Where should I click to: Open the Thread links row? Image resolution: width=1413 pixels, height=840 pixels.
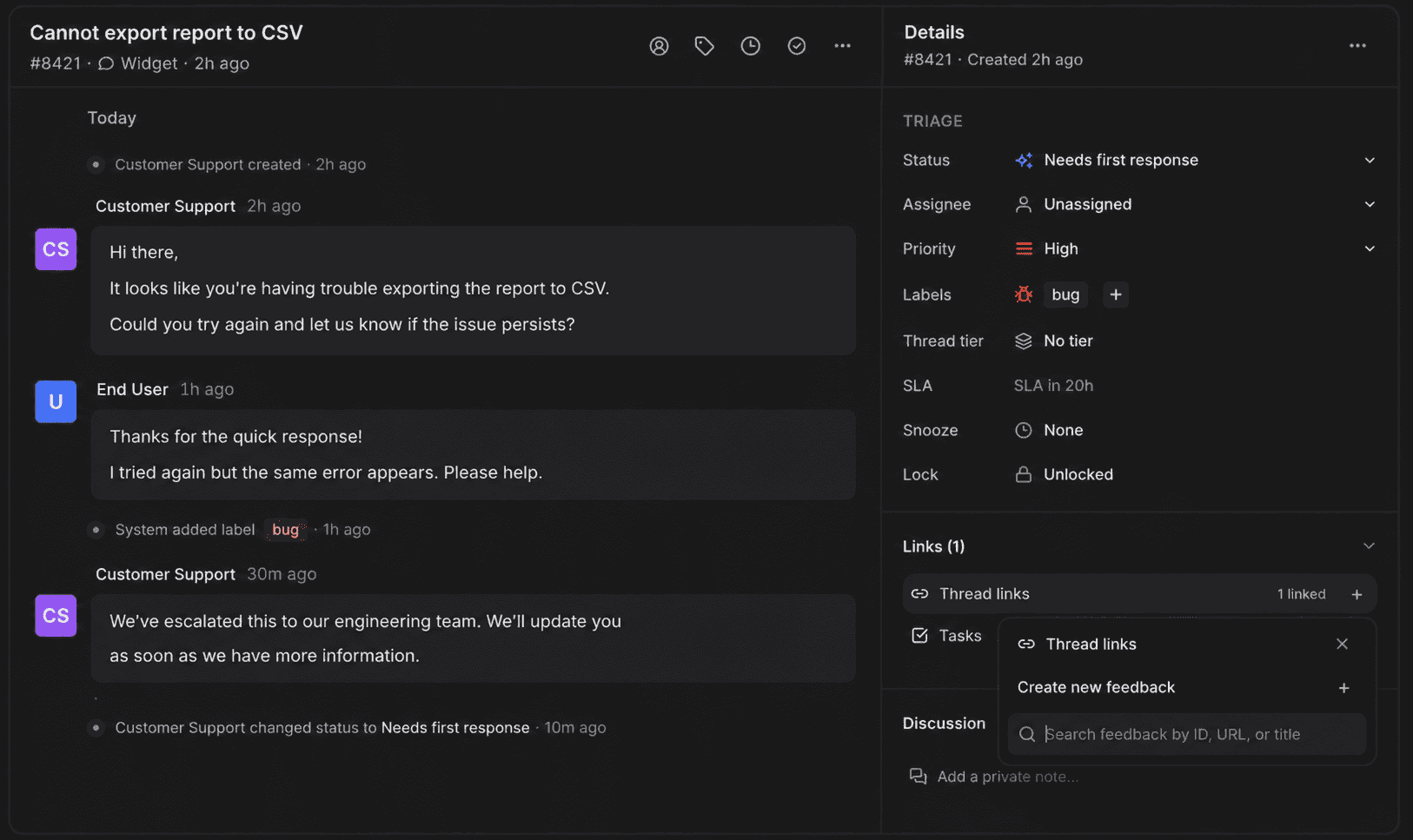click(1139, 594)
